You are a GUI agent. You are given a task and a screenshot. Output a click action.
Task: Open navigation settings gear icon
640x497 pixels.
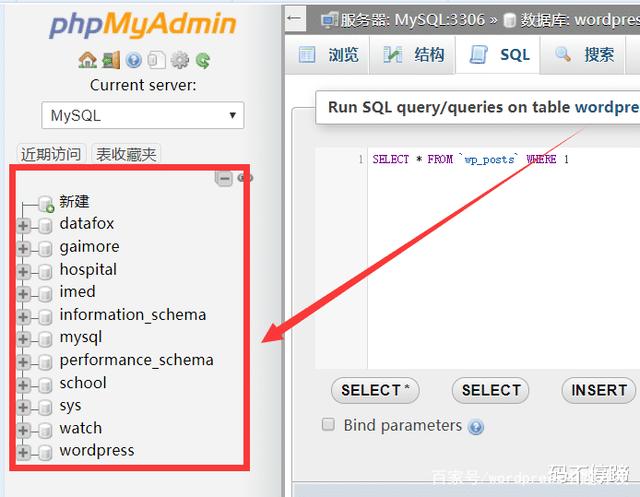[180, 60]
